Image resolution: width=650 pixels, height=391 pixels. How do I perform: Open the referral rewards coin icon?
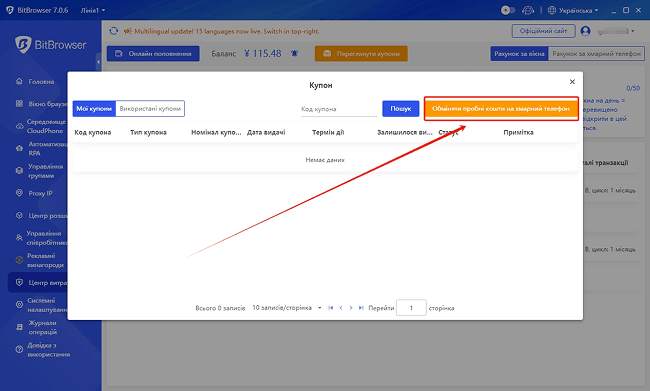pos(19,260)
